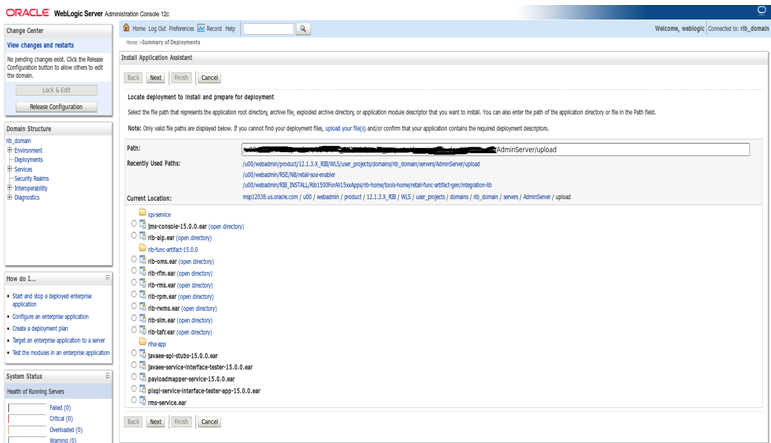Click the top Cancel button

209,78
